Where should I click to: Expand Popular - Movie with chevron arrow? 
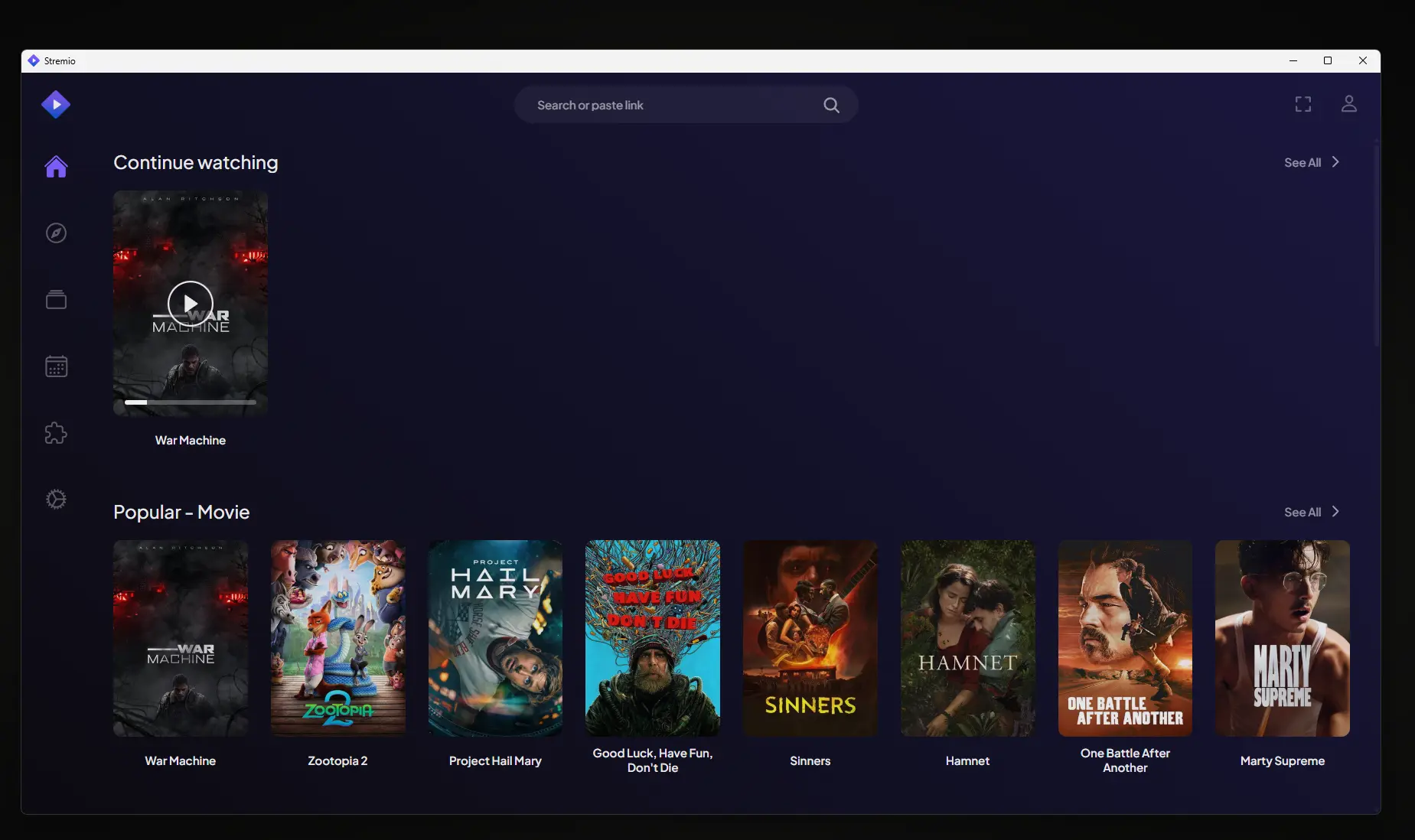(x=1335, y=512)
